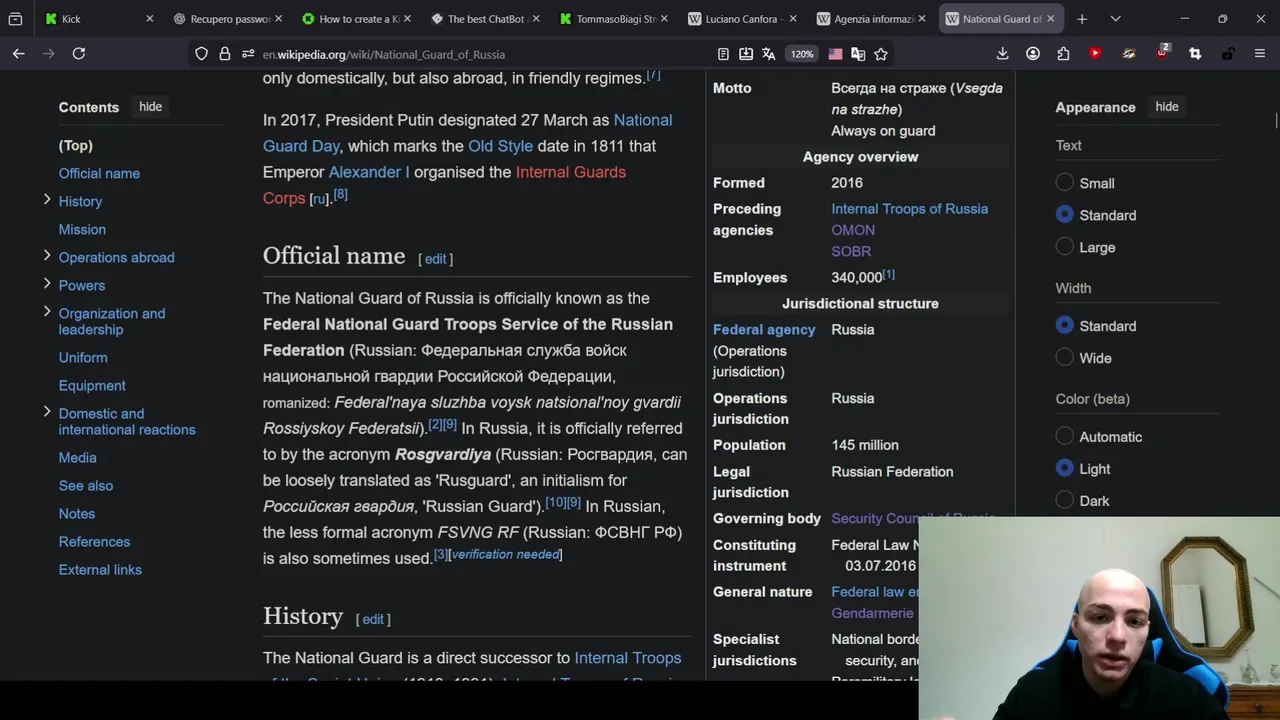1280x720 pixels.
Task: Click the language translation extension icon
Action: (x=858, y=54)
